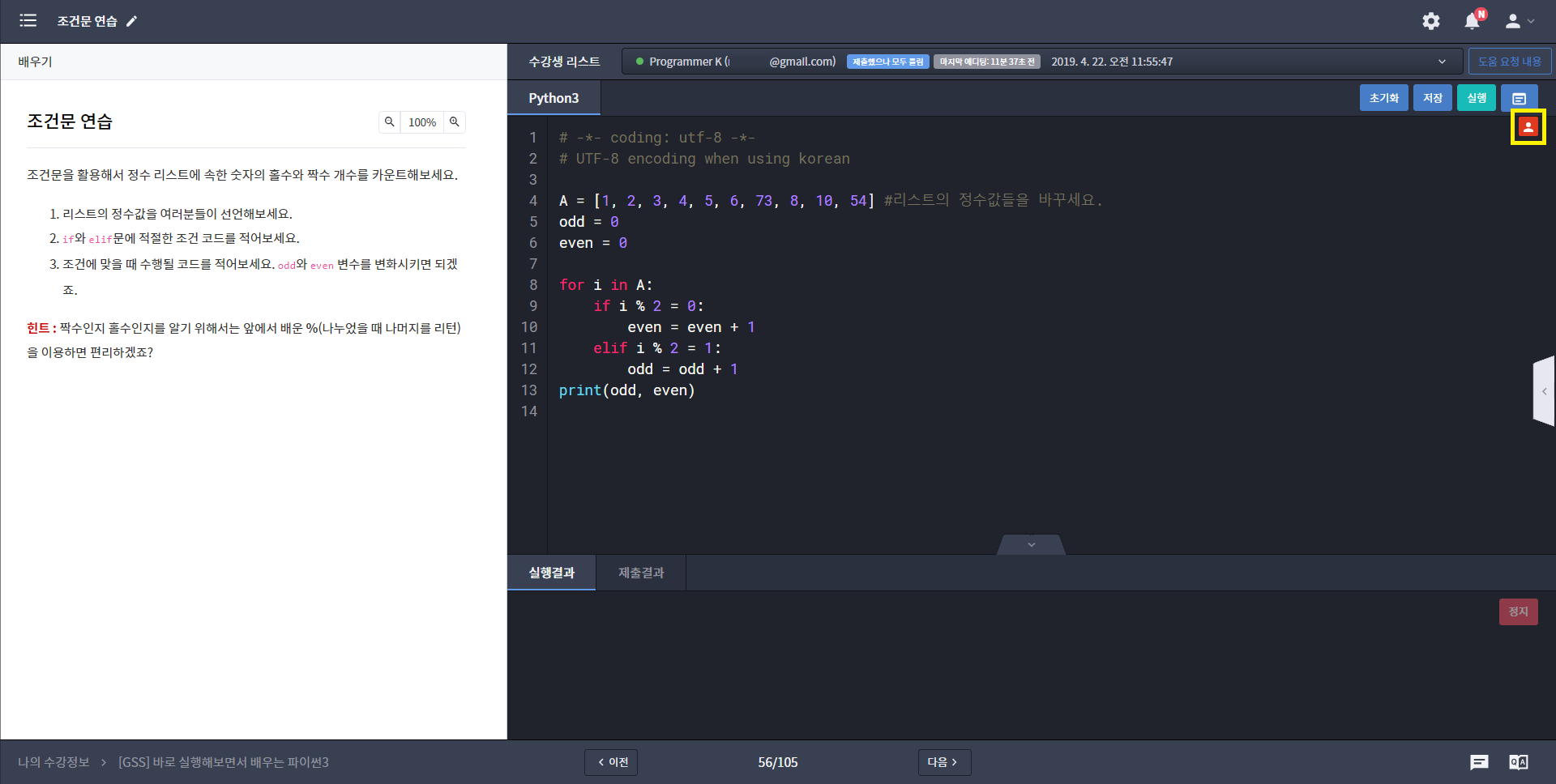1556x784 pixels.
Task: Click the zoom in magnifier icon
Action: coord(455,122)
